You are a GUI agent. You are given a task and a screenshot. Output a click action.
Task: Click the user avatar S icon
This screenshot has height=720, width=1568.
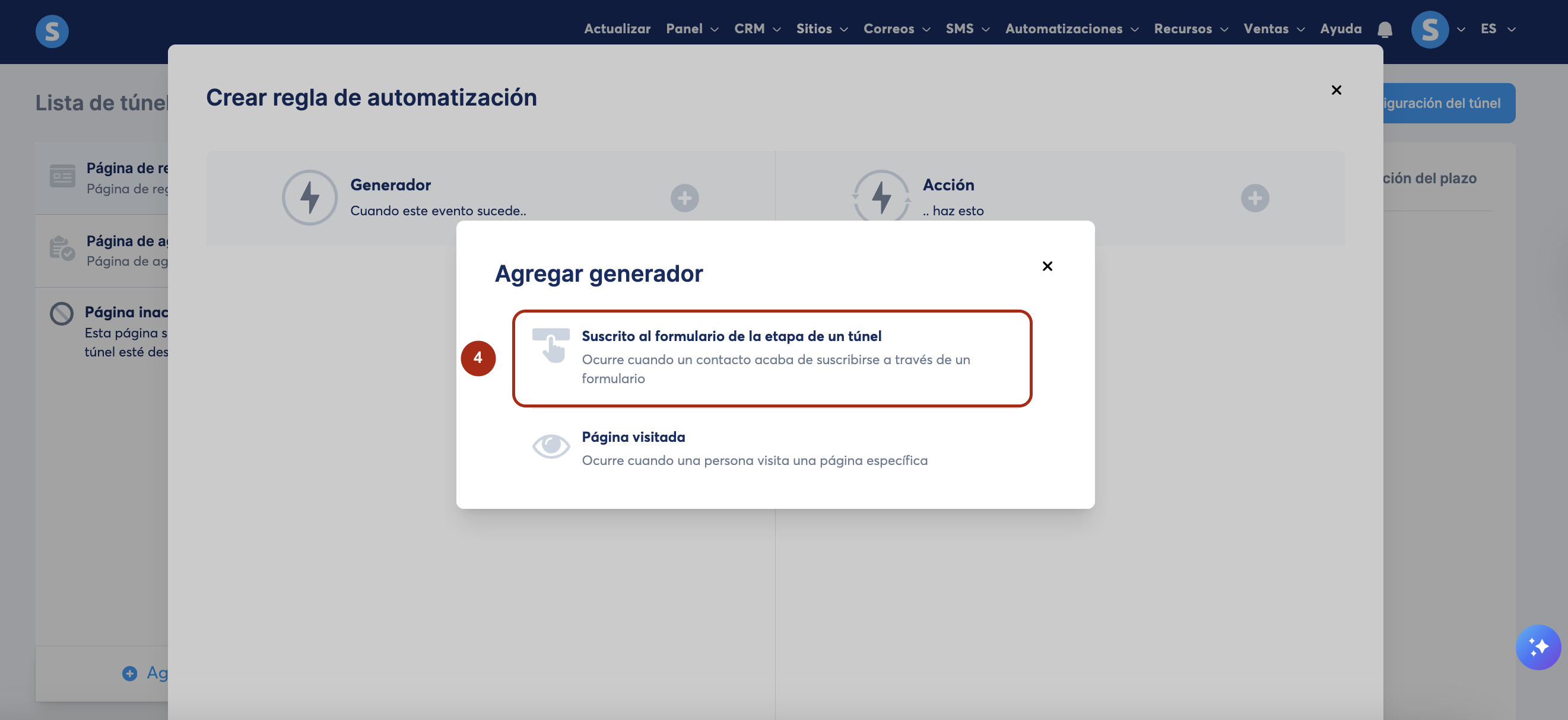click(1429, 29)
